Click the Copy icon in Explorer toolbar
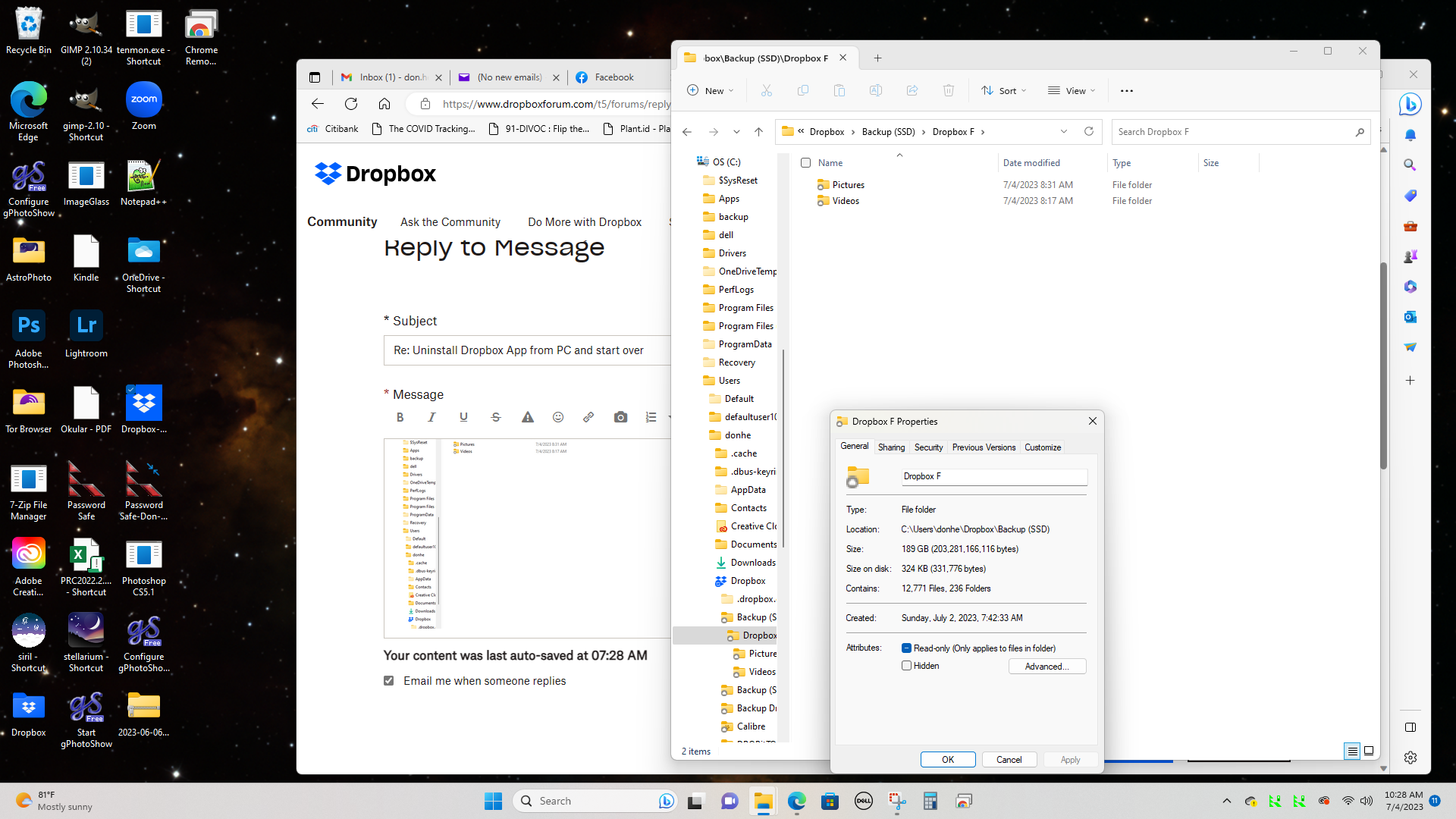Image resolution: width=1456 pixels, height=819 pixels. click(803, 90)
